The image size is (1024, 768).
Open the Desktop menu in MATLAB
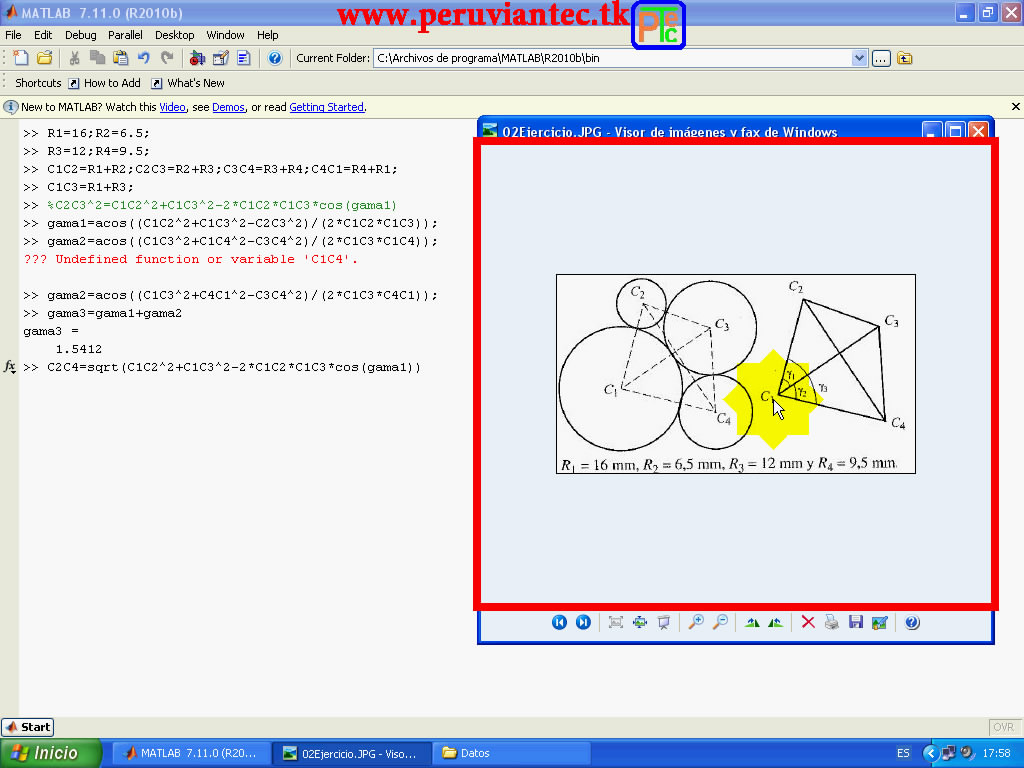pyautogui.click(x=174, y=35)
